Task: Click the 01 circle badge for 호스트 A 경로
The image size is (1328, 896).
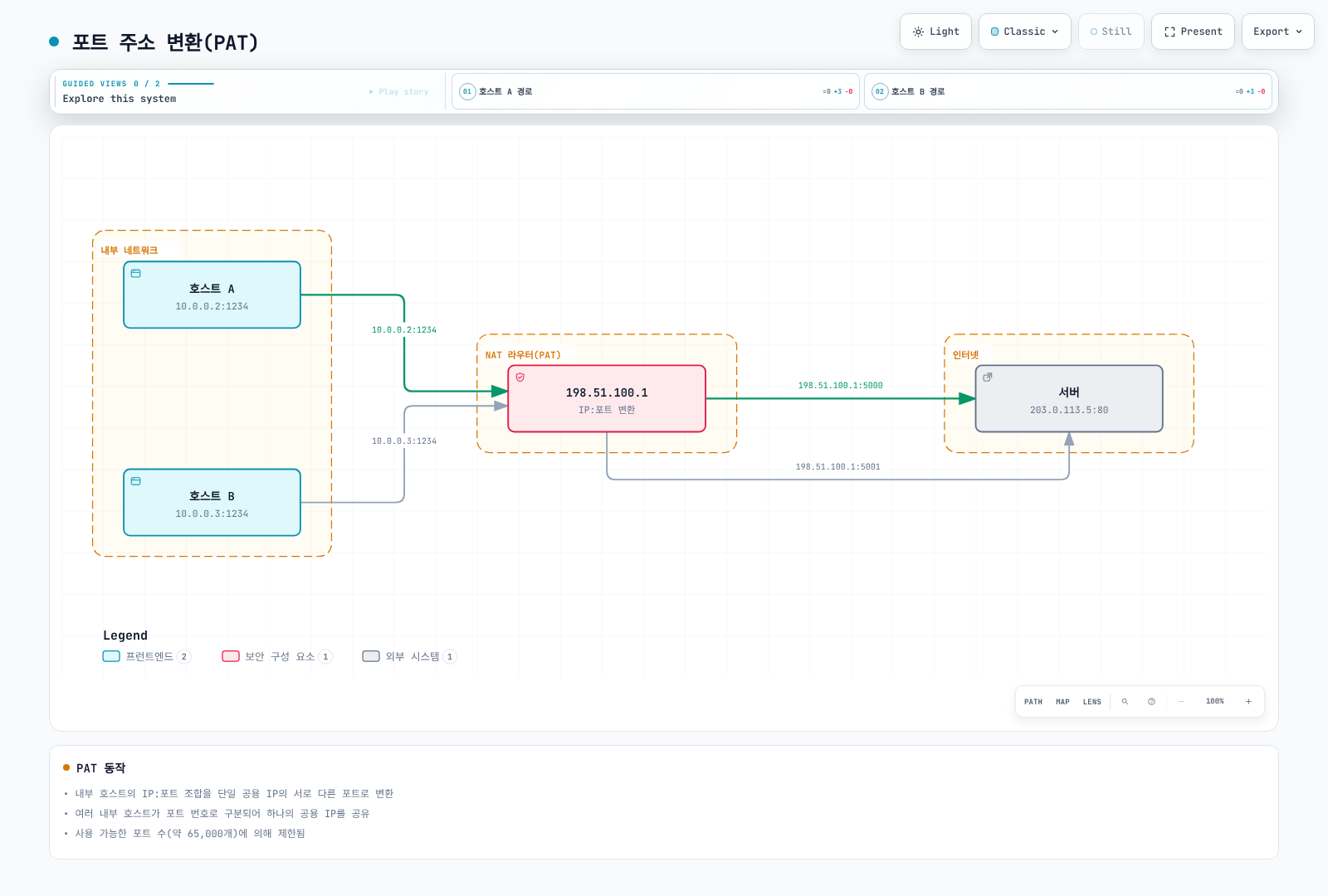Action: 467,91
